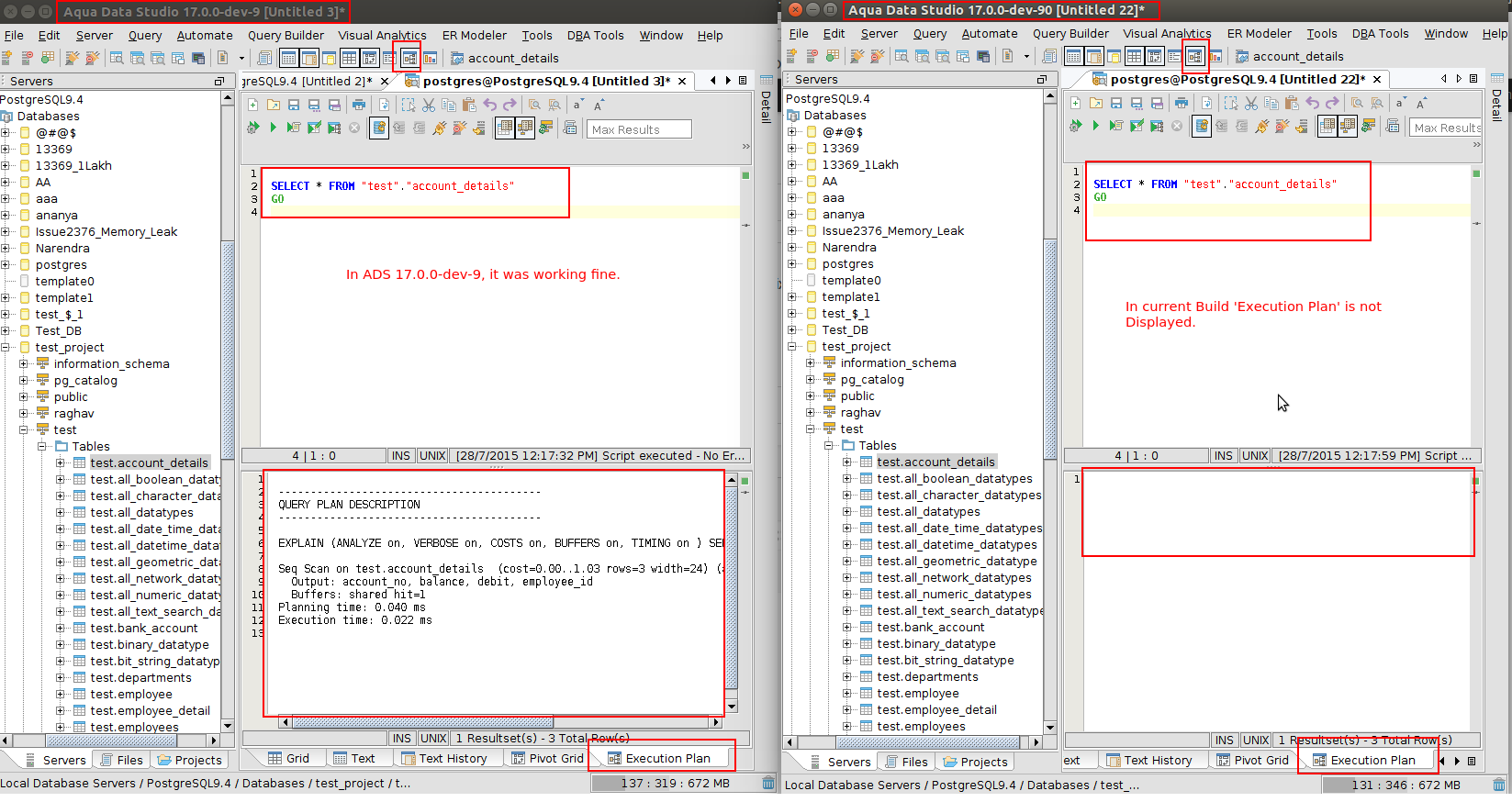Click Visual Analytics chart icon in left top toolbar
This screenshot has width=1512, height=802.
click(x=430, y=58)
